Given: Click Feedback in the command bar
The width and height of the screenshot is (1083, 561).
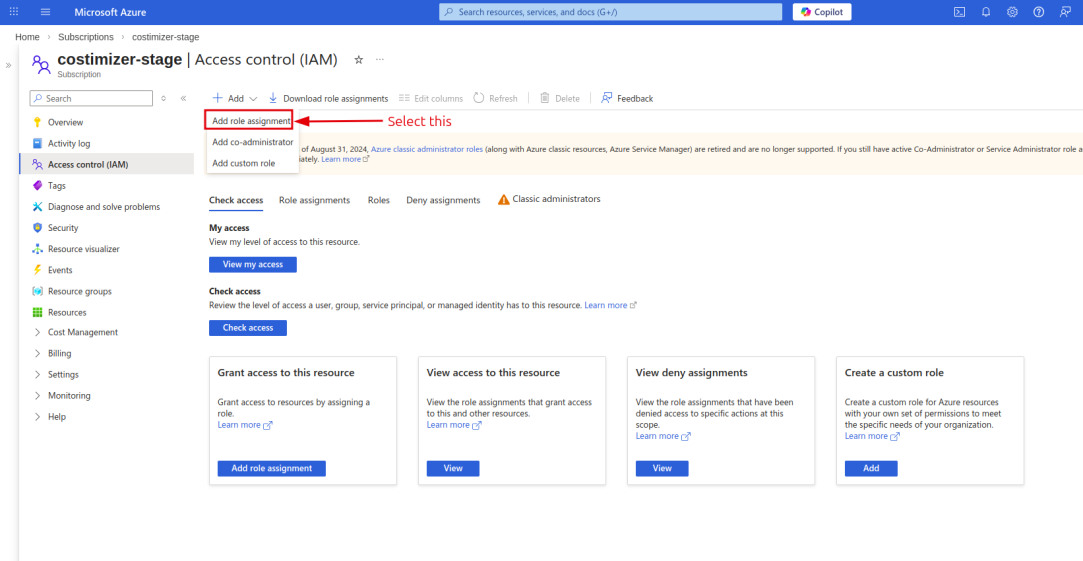Looking at the screenshot, I should tap(627, 98).
